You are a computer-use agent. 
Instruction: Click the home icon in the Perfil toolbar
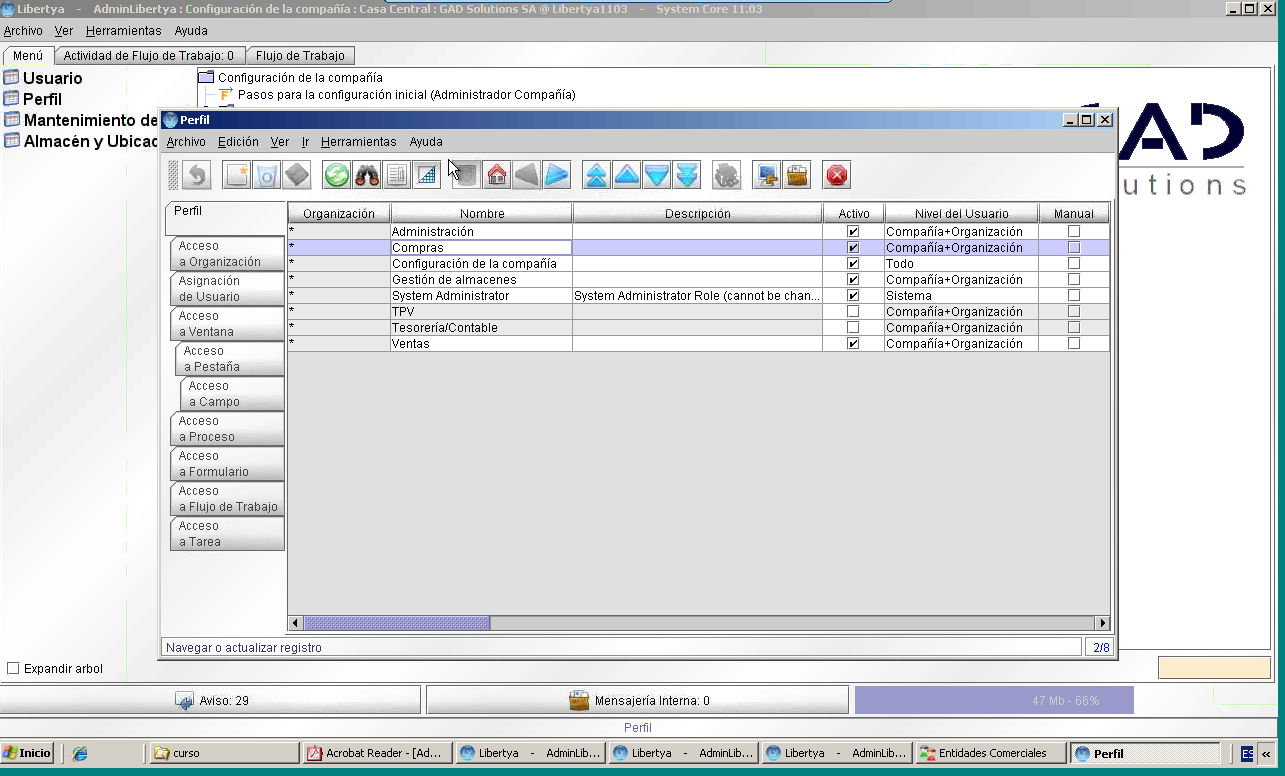coord(497,176)
